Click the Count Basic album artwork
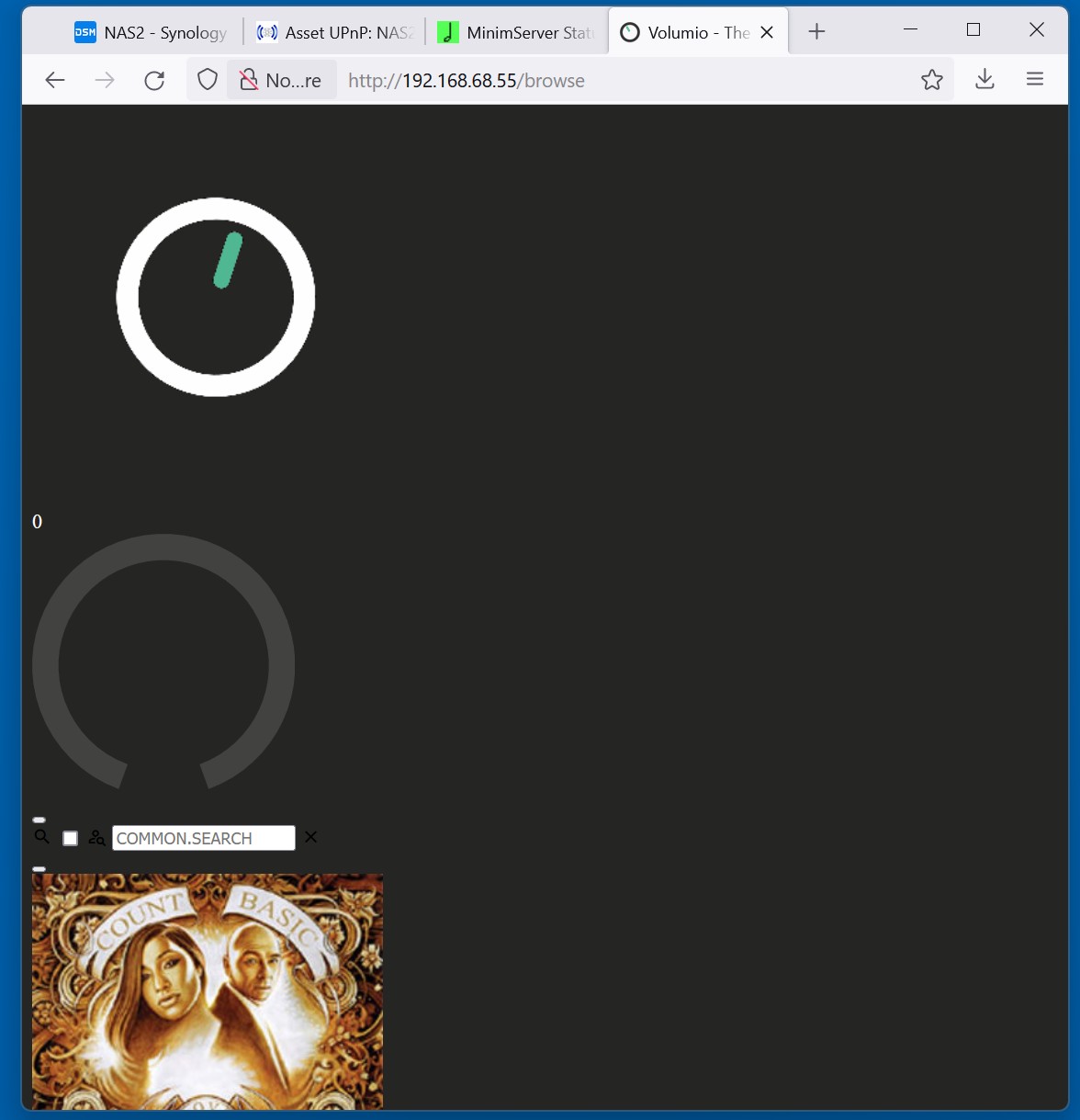Viewport: 1080px width, 1120px height. point(207,990)
